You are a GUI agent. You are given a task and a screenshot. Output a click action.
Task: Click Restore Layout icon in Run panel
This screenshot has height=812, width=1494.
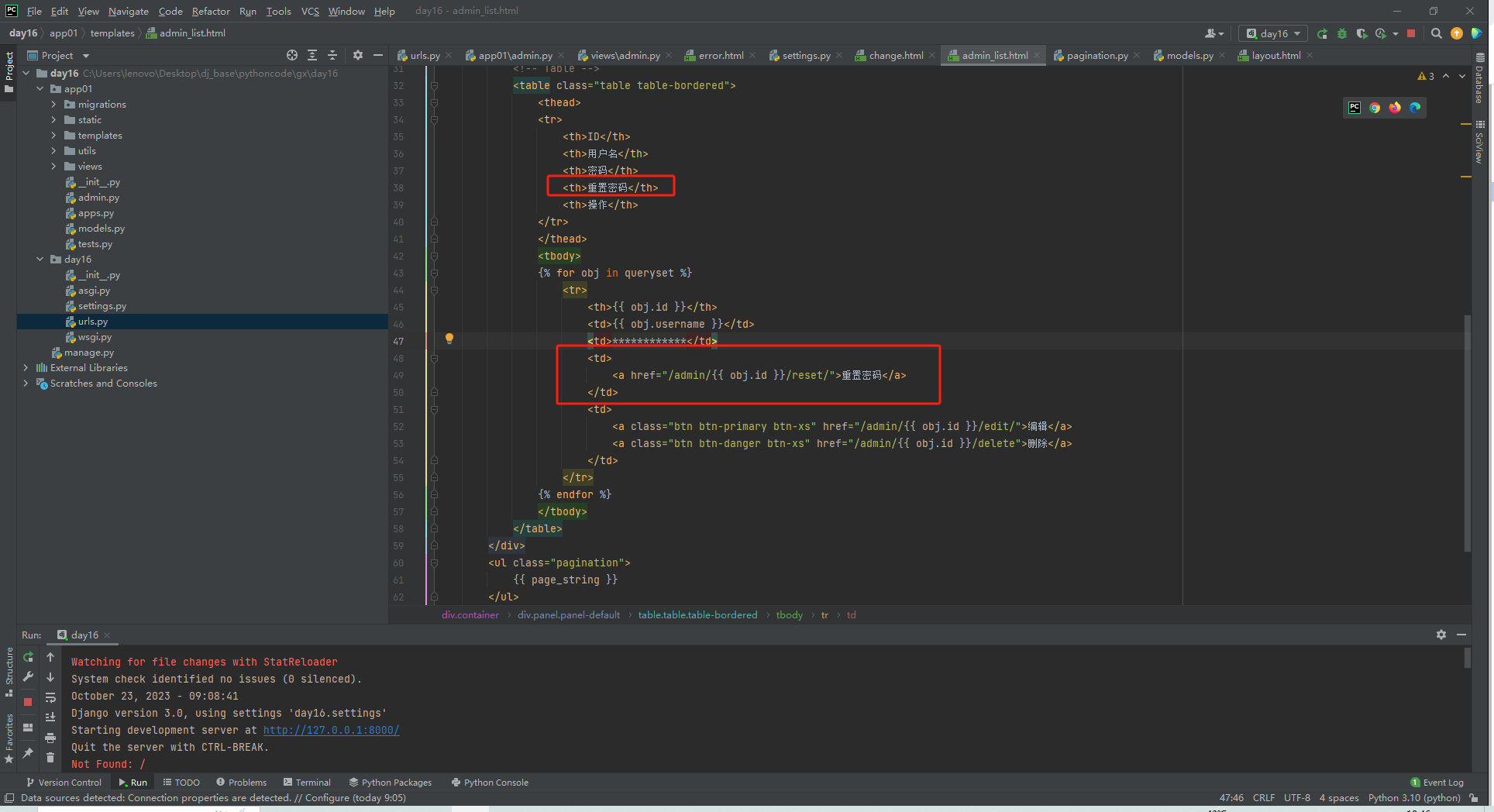coord(29,728)
